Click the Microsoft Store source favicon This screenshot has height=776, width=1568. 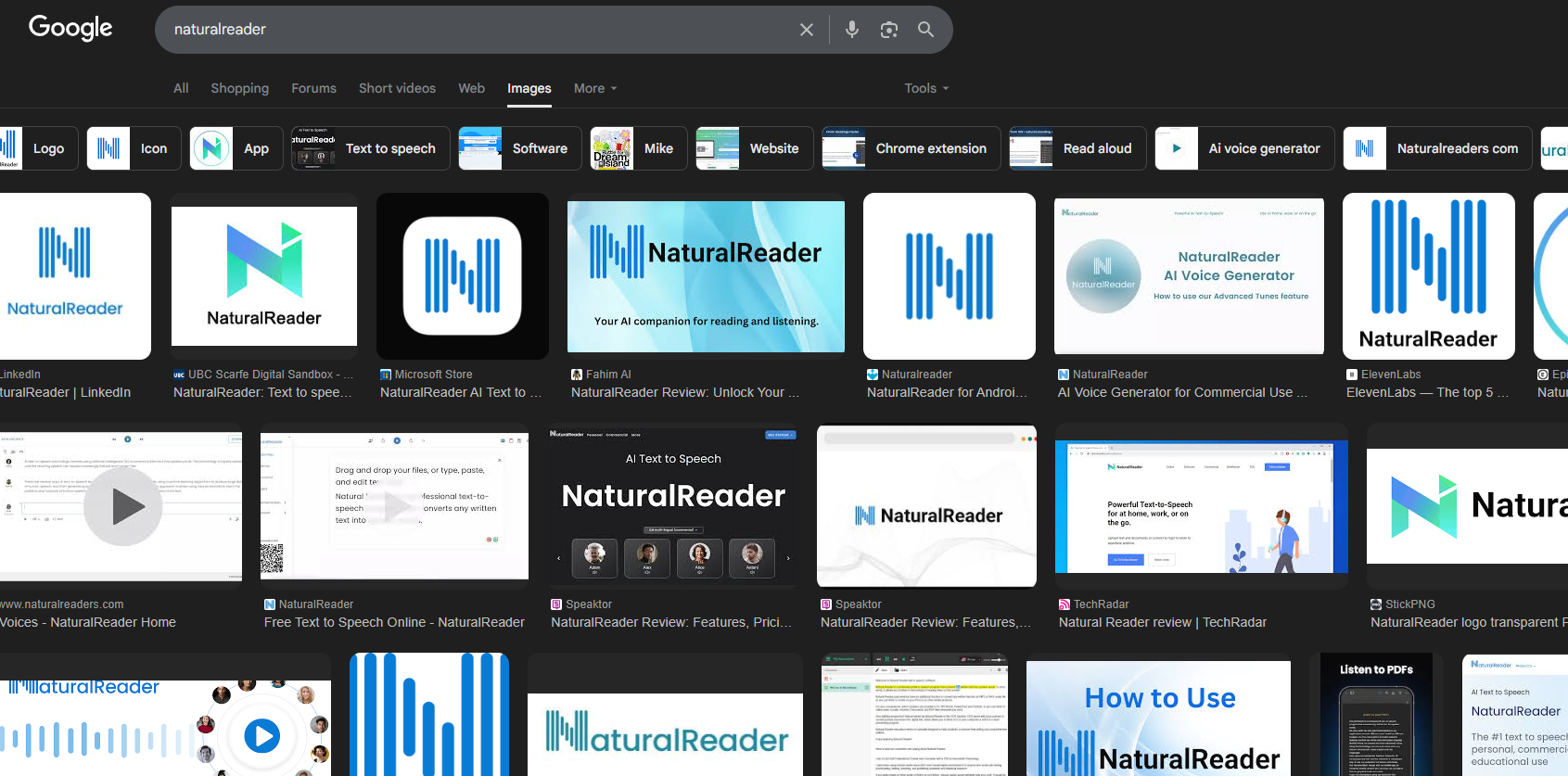tap(386, 375)
